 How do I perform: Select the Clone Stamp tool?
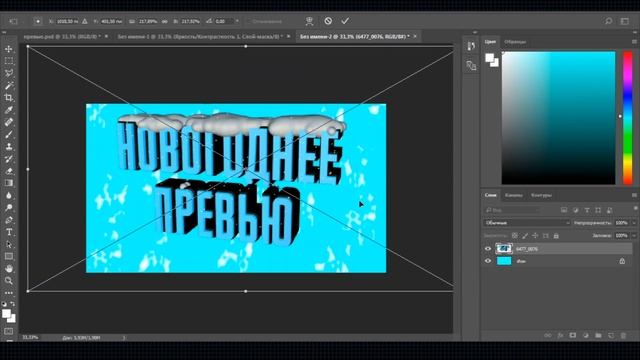point(9,147)
